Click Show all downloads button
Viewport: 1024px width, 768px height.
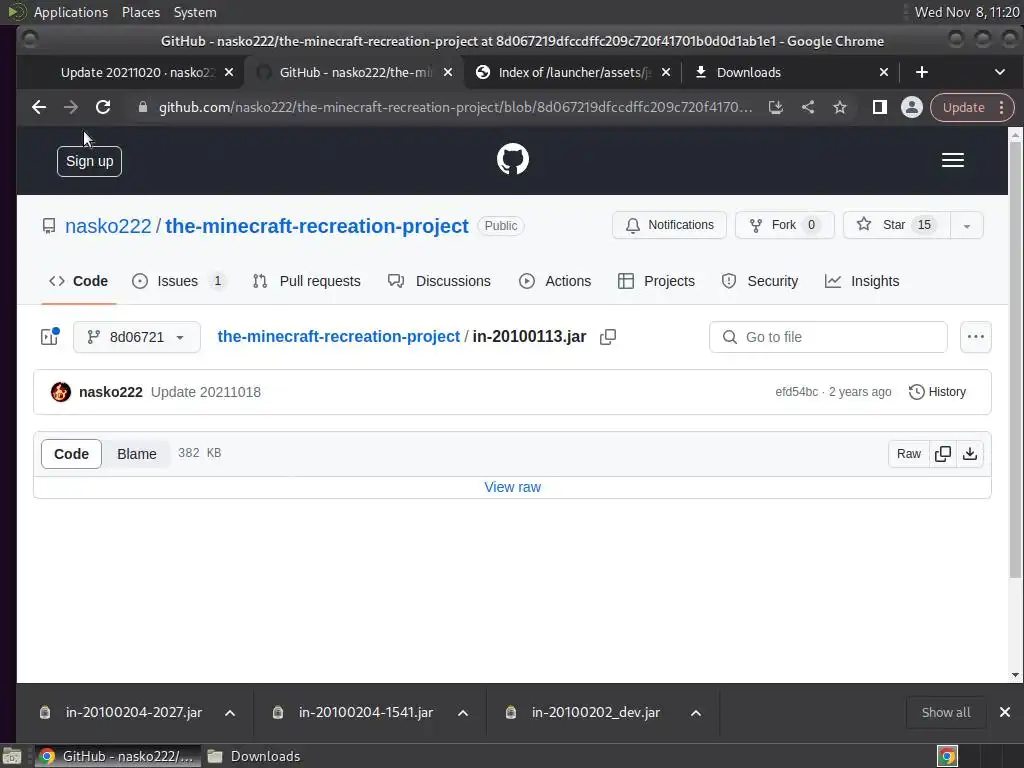click(x=946, y=712)
